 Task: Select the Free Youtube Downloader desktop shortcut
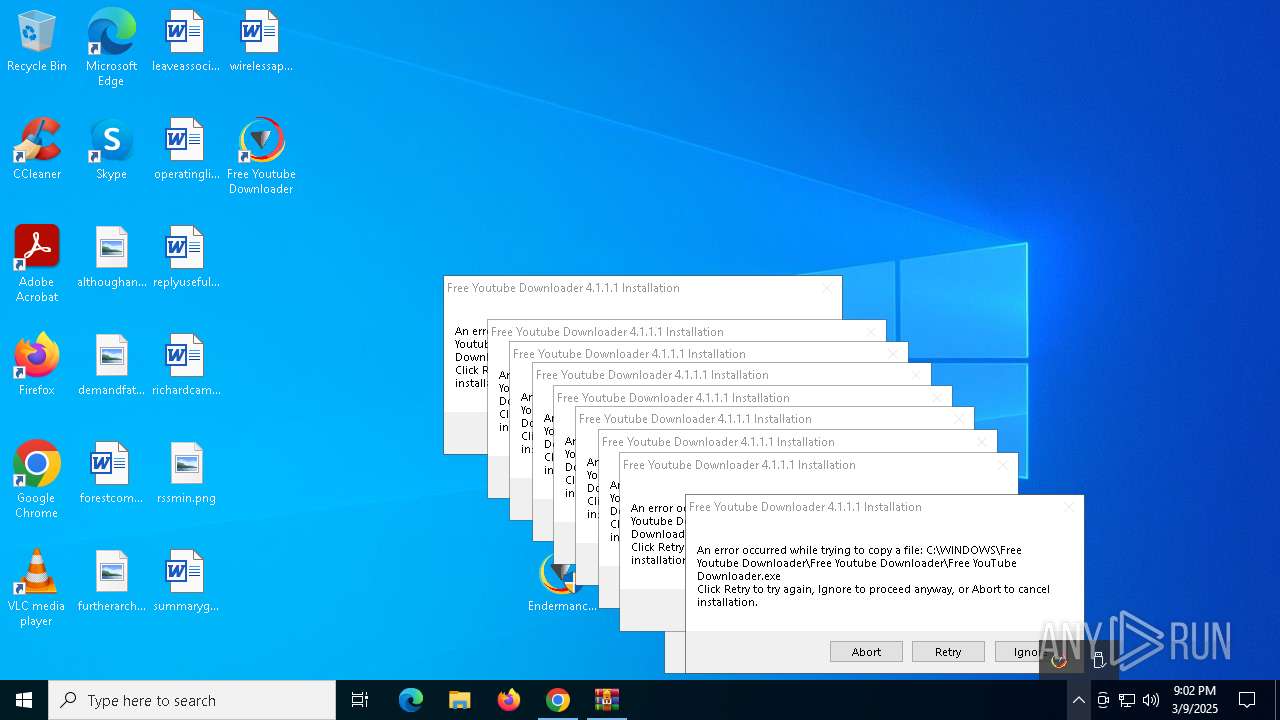(261, 155)
